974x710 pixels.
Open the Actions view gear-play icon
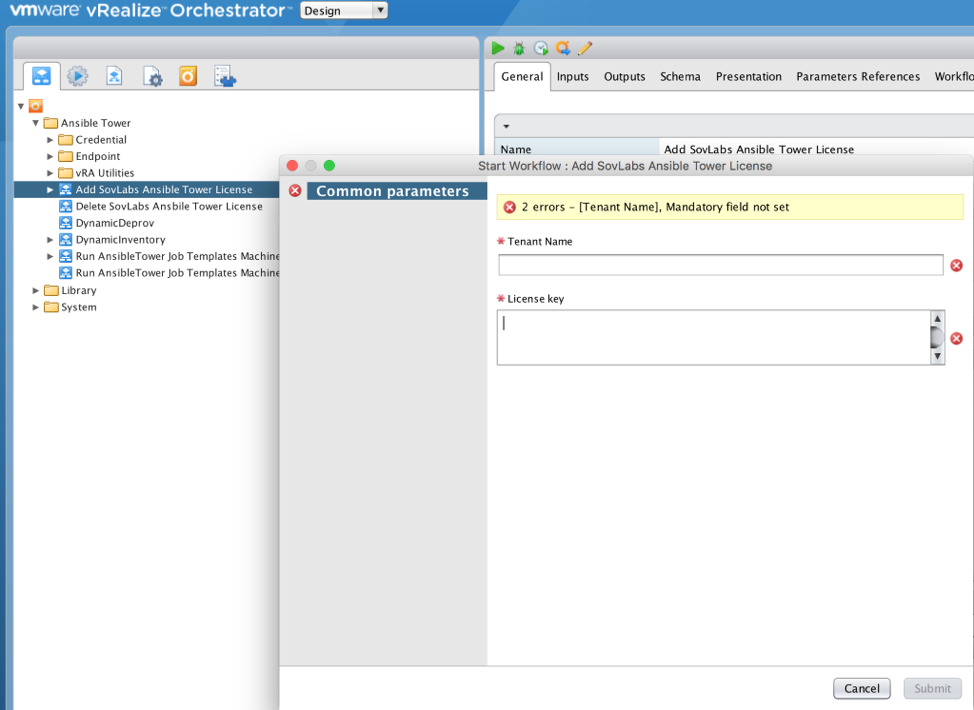pyautogui.click(x=78, y=76)
